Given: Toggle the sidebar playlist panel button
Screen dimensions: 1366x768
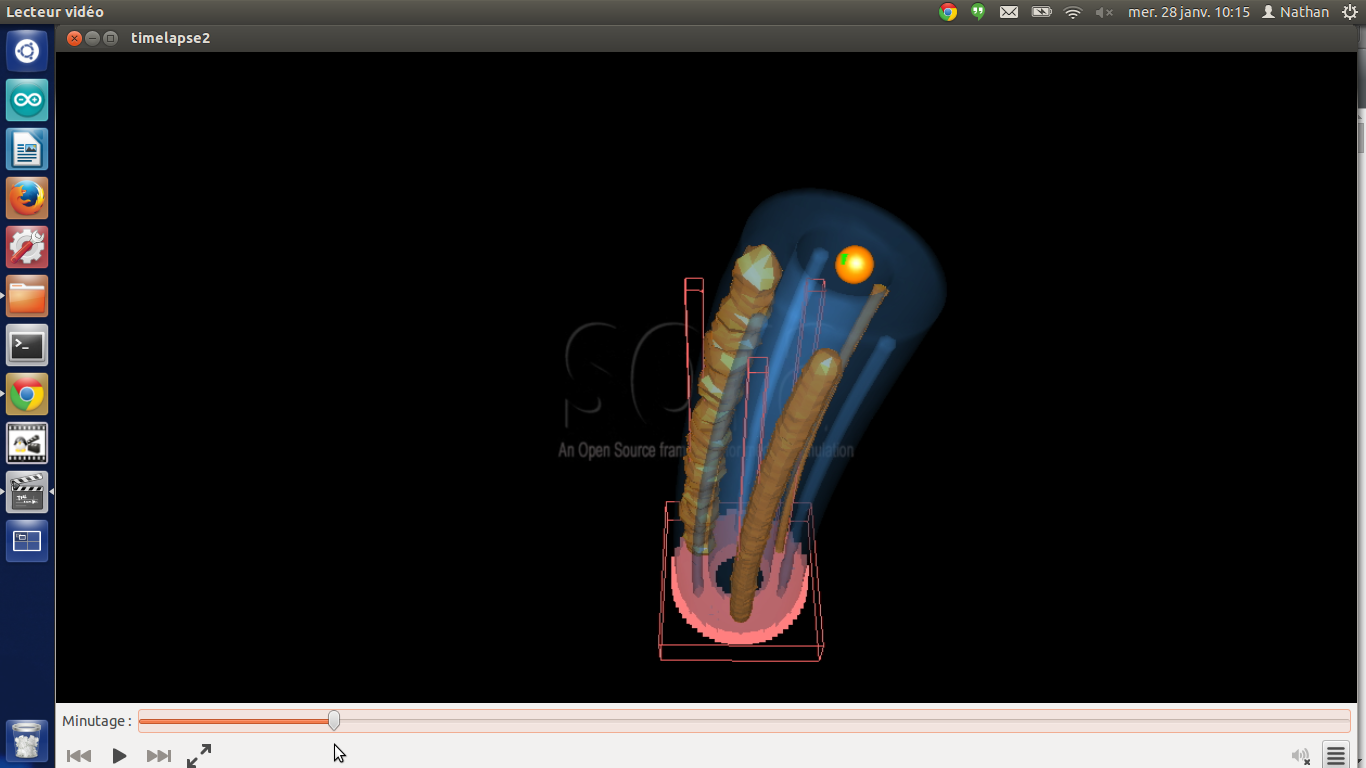Looking at the screenshot, I should (1336, 756).
